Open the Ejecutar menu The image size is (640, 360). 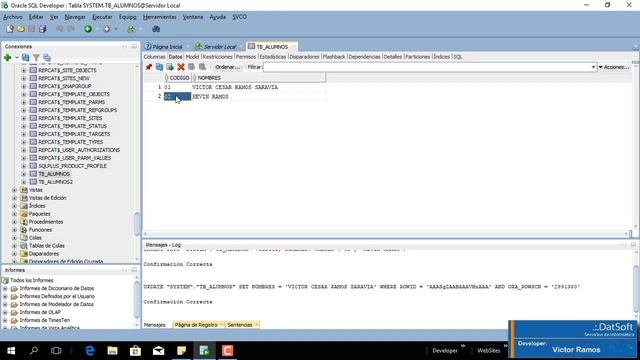coord(102,17)
